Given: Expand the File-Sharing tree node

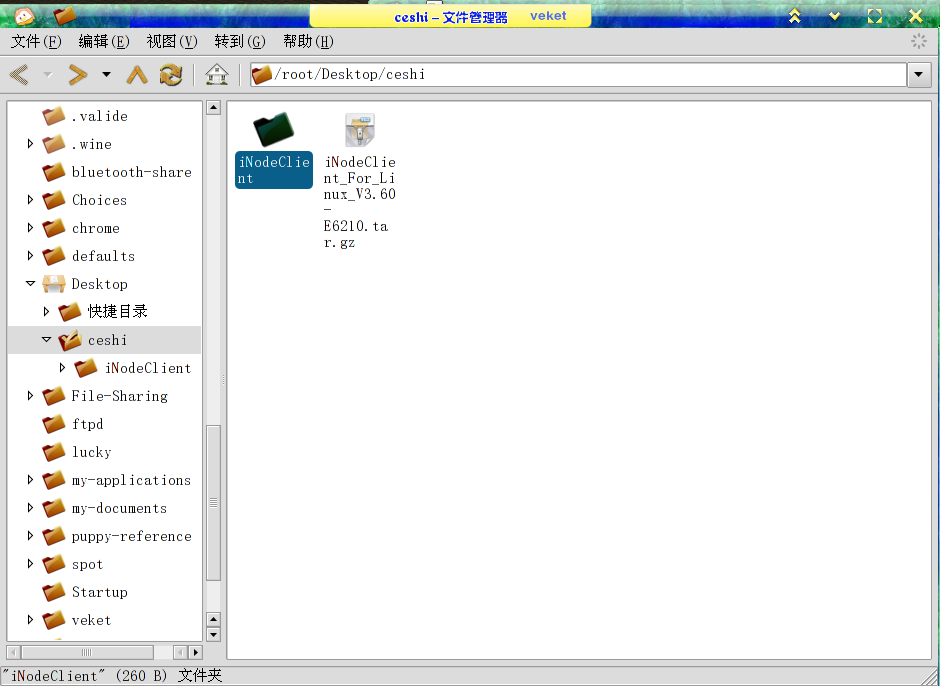Looking at the screenshot, I should coord(30,396).
